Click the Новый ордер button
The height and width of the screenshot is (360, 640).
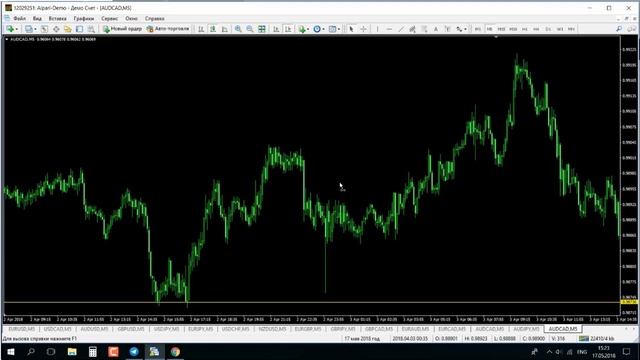122,29
